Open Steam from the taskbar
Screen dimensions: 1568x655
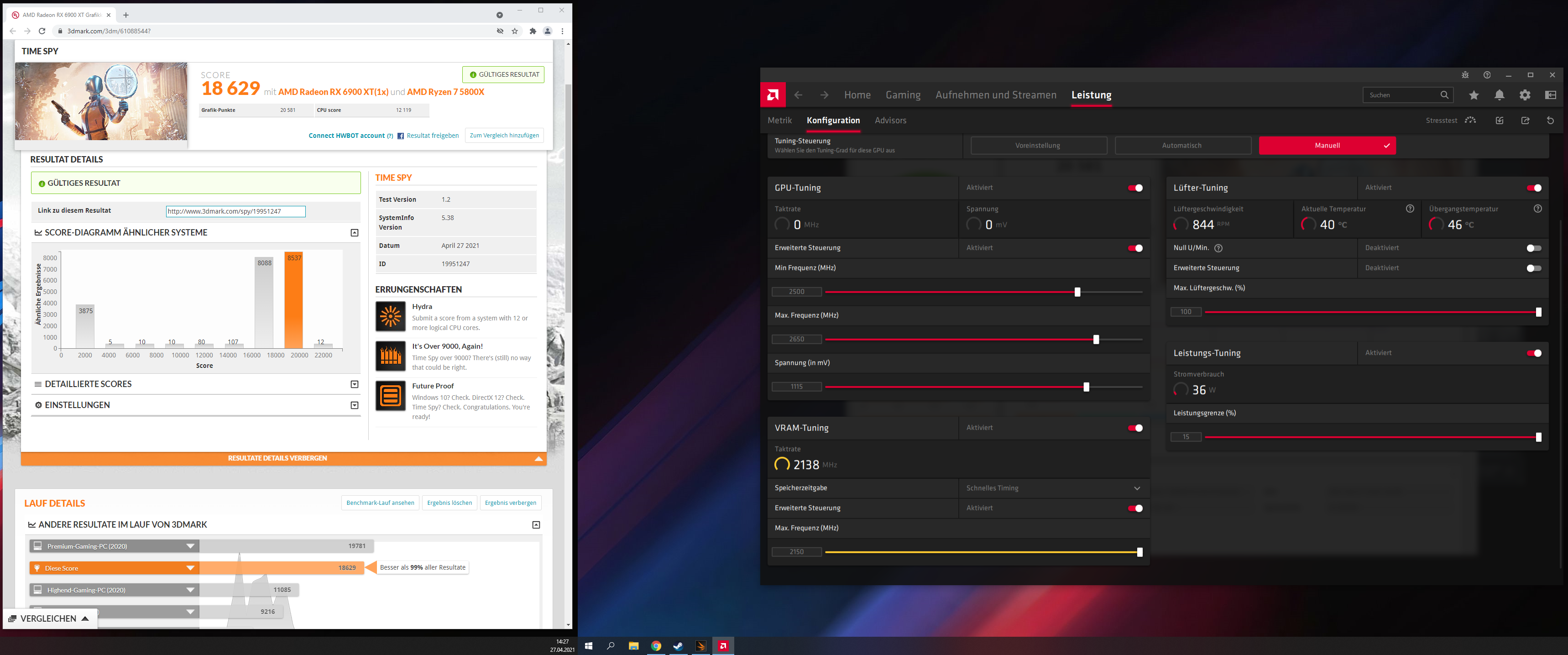(x=678, y=646)
